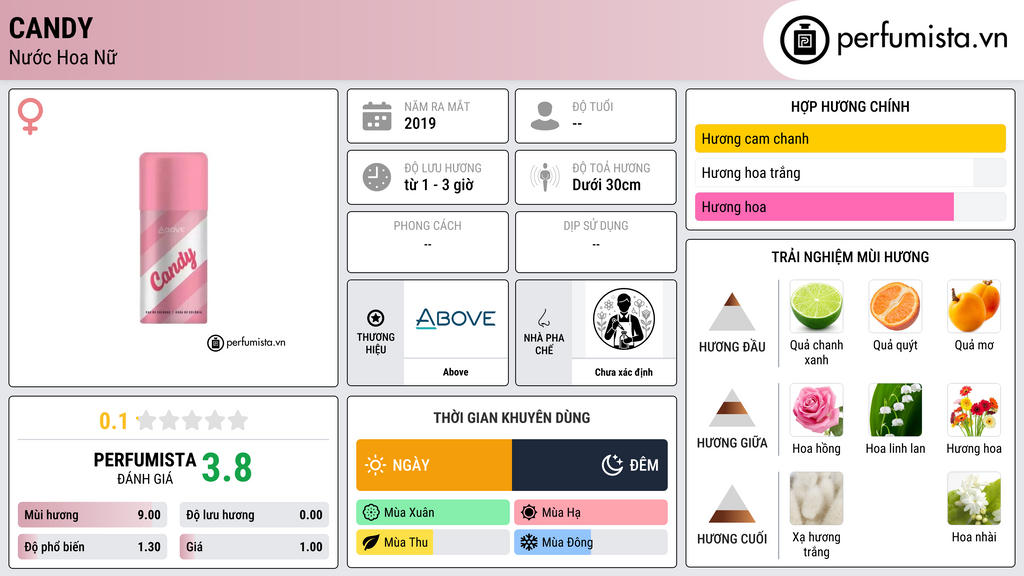Click the perfumer illustration avatar
This screenshot has height=576, width=1024.
click(624, 319)
